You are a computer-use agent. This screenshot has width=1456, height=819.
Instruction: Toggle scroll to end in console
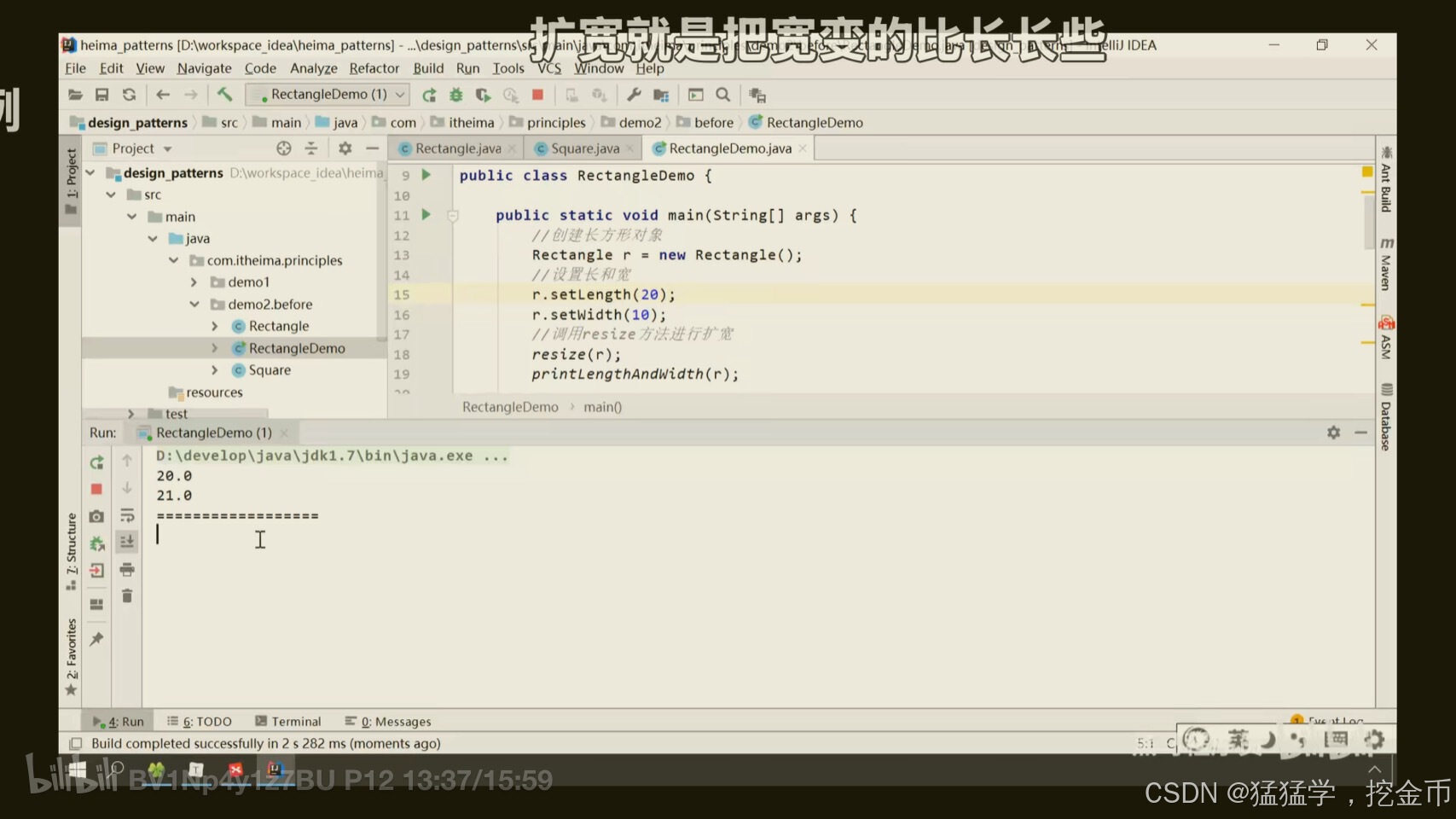[x=127, y=542]
